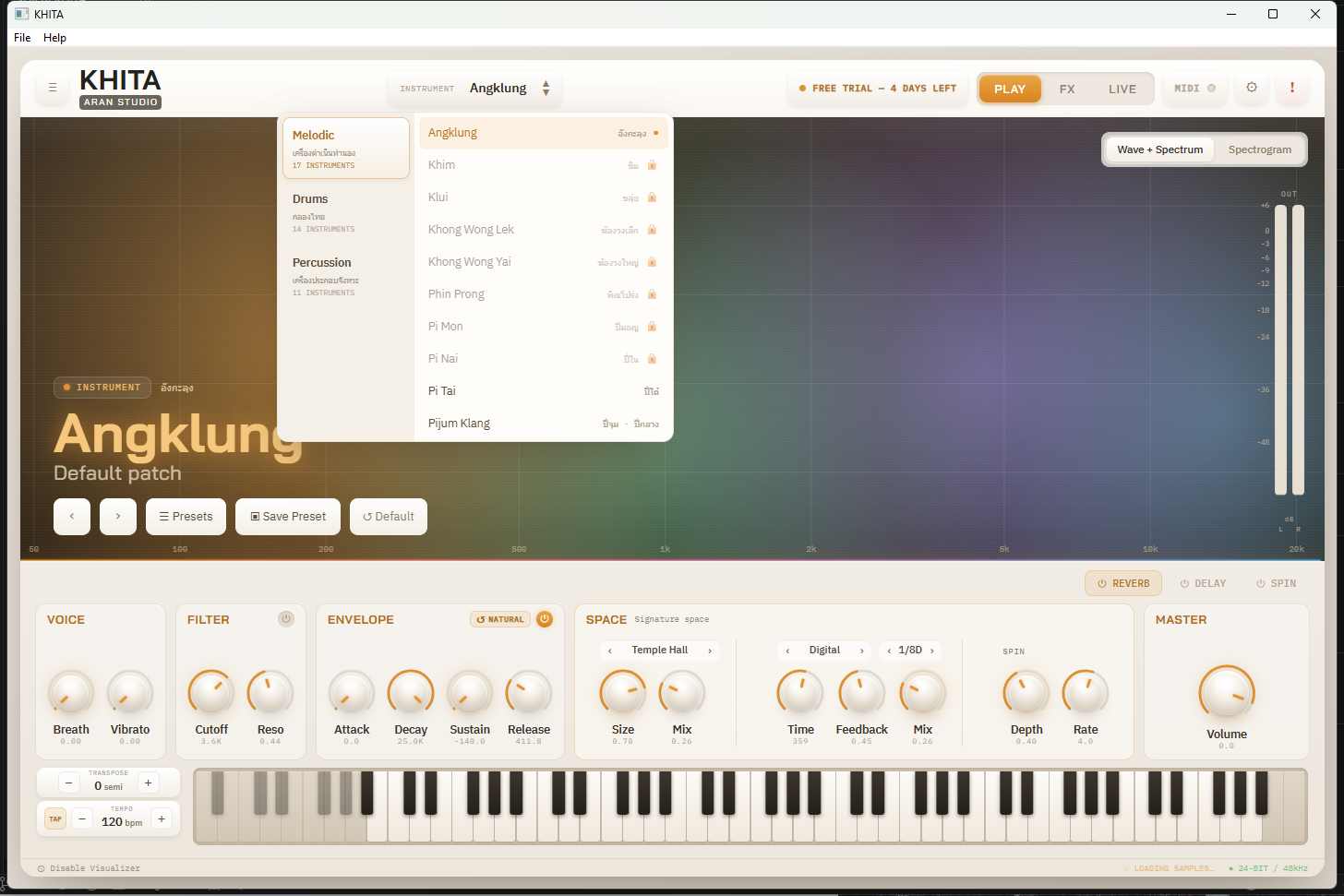Open the hamburger menu beside the KHITA logo
This screenshot has width=1344, height=896.
(53, 88)
